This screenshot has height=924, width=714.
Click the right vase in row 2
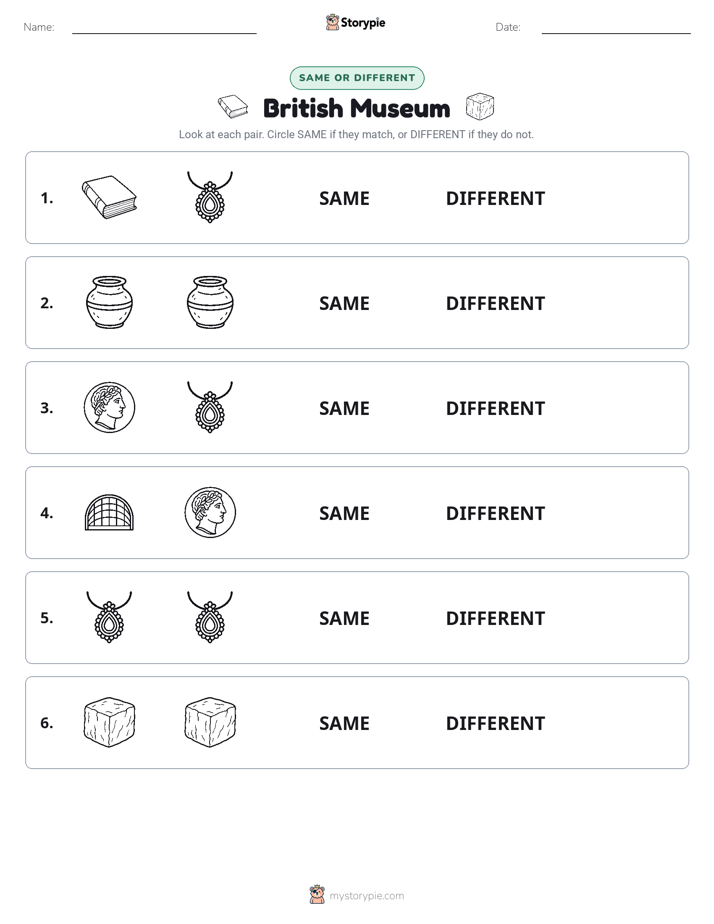(x=210, y=302)
